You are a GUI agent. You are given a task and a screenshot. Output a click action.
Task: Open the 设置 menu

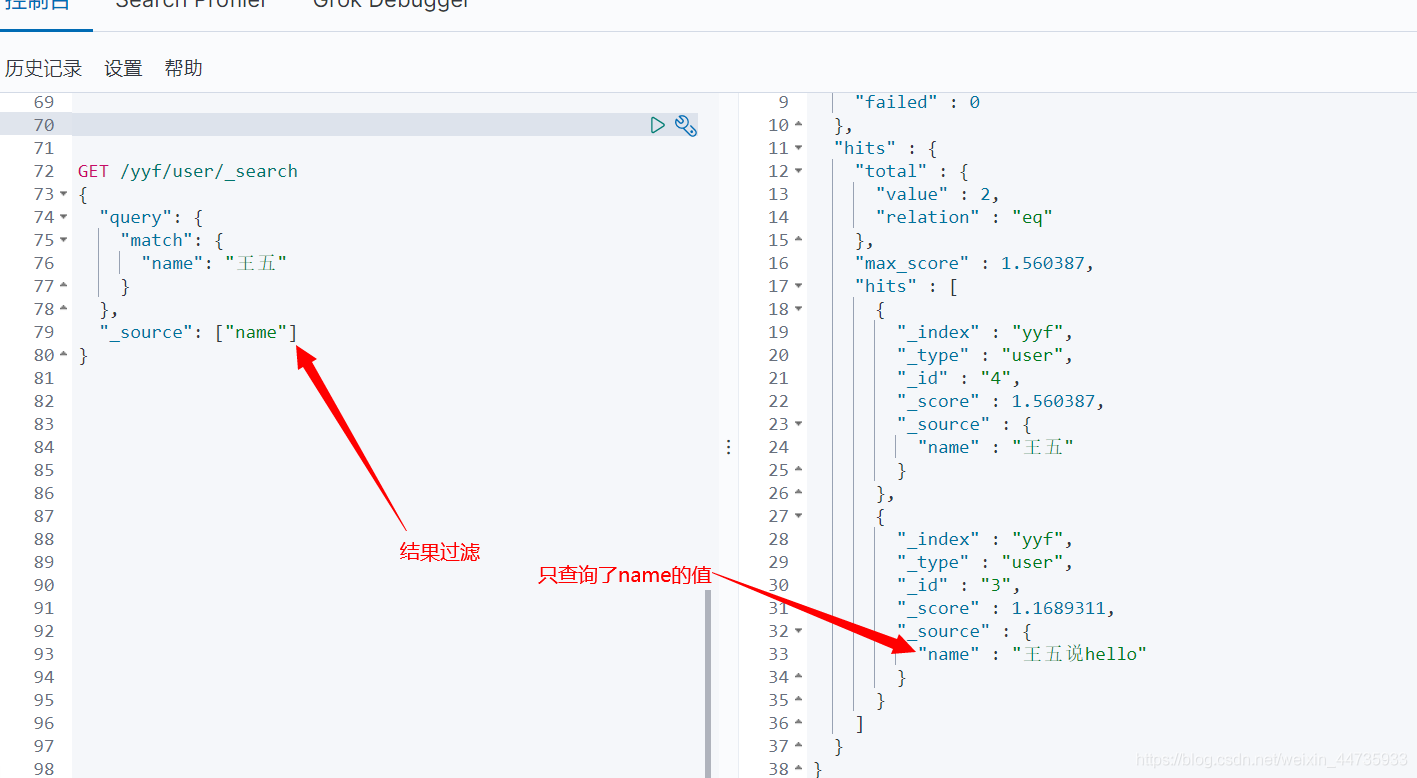[123, 68]
